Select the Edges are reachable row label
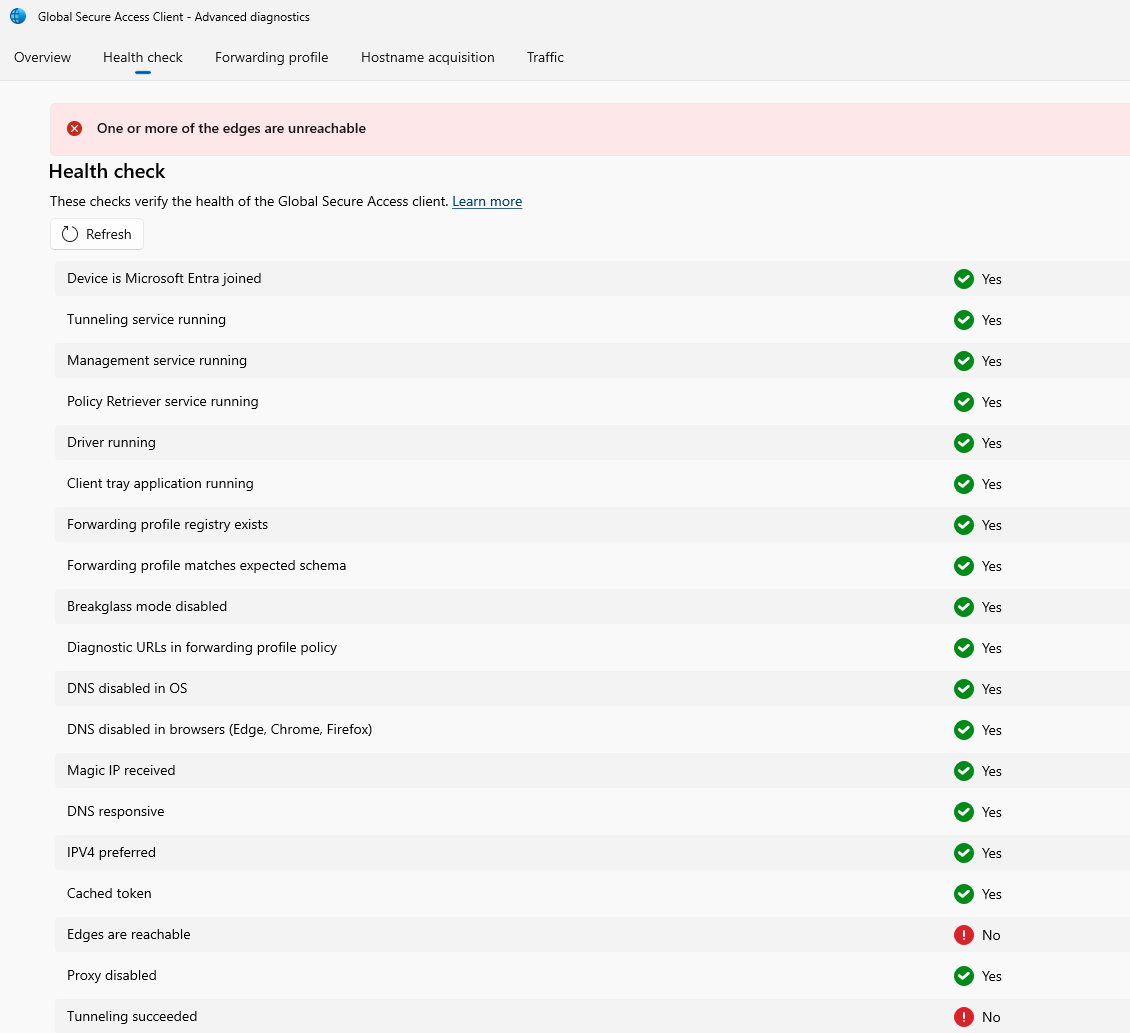Viewport: 1130px width, 1033px height. point(129,935)
